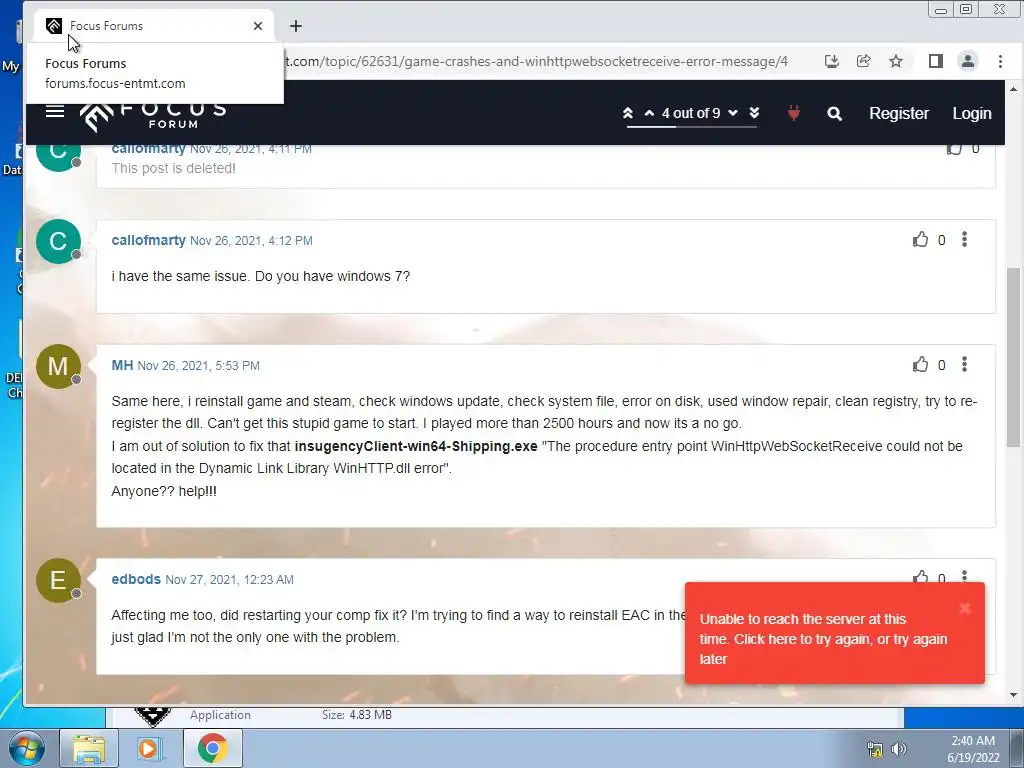Click callofmarty avatar on 4:12 PM post

[x=58, y=241]
